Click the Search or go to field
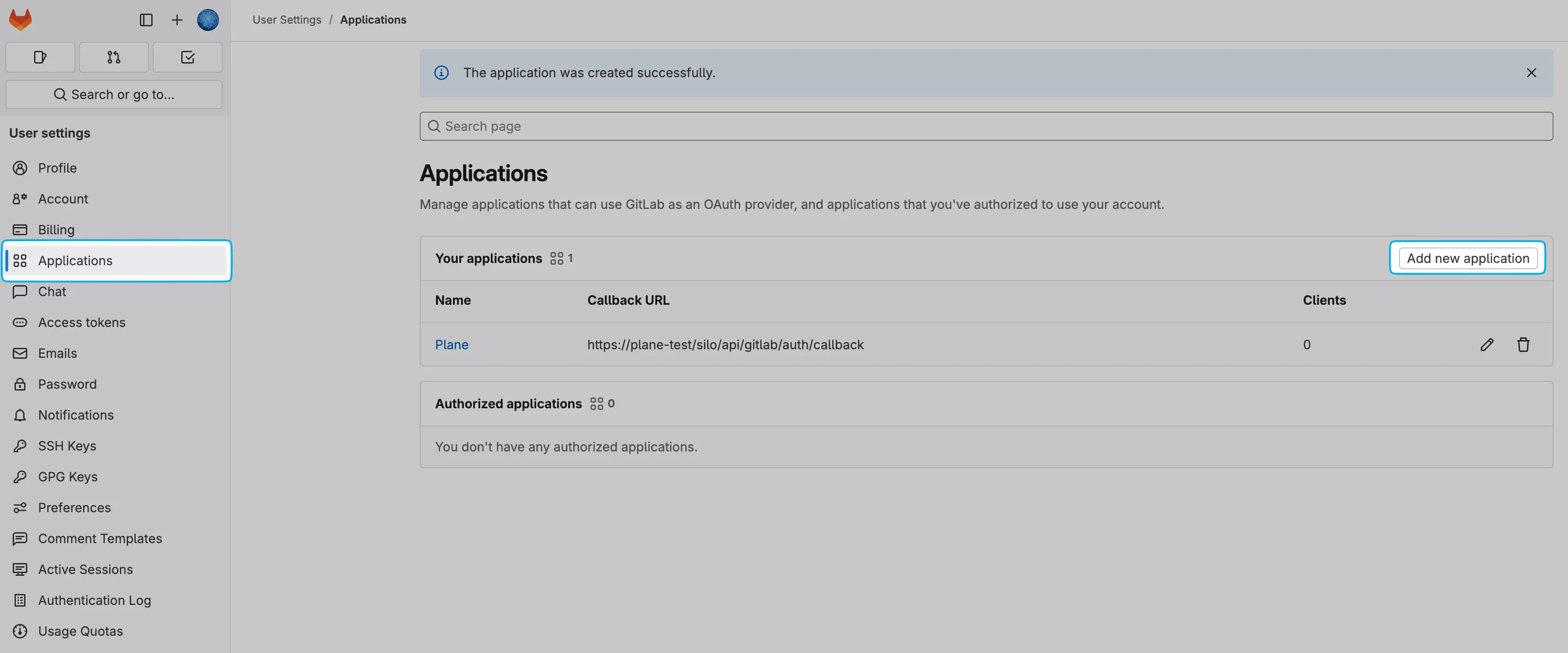 114,94
